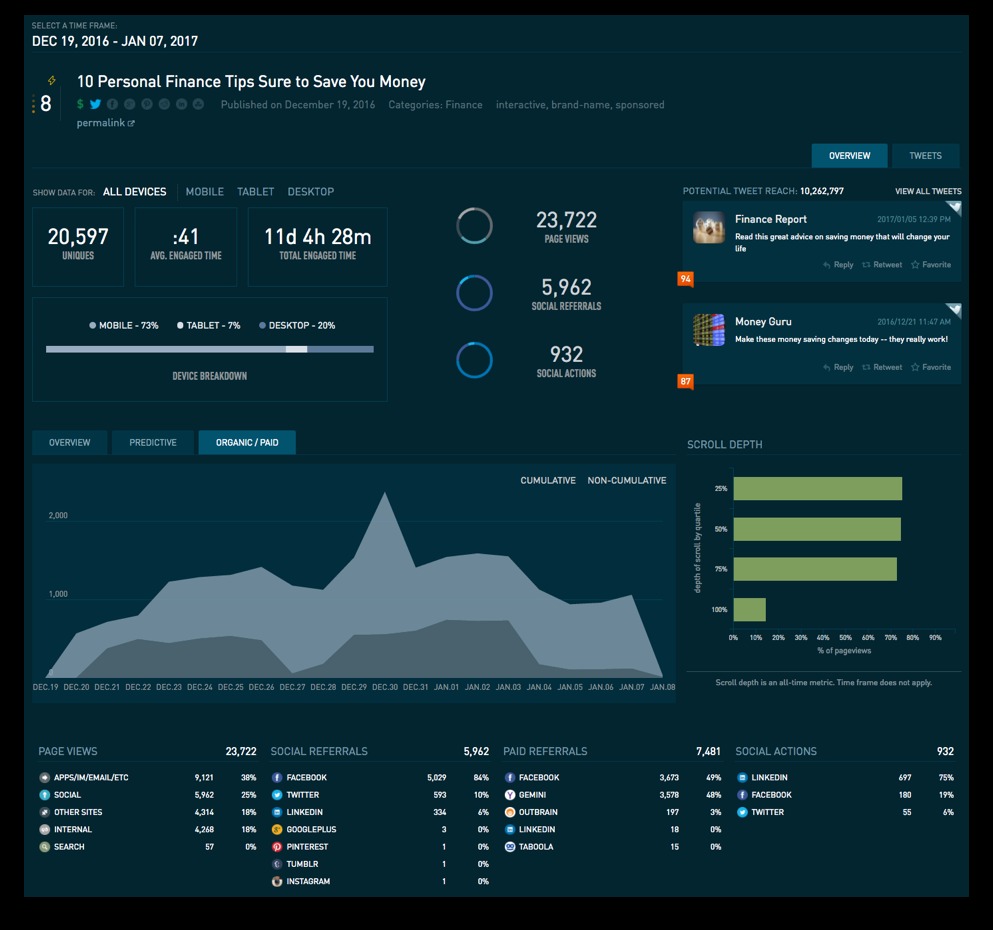Click the green dollar sign sponsored icon
Screen dimensions: 993x930
tap(80, 105)
